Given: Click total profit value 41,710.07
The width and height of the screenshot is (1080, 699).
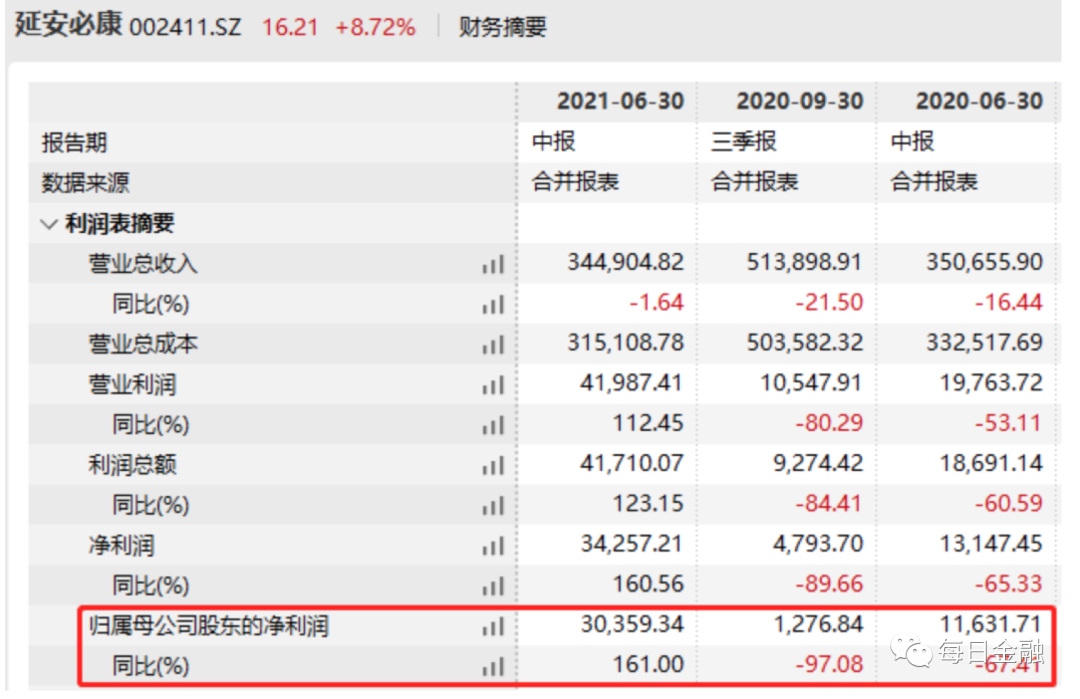Looking at the screenshot, I should pos(632,463).
